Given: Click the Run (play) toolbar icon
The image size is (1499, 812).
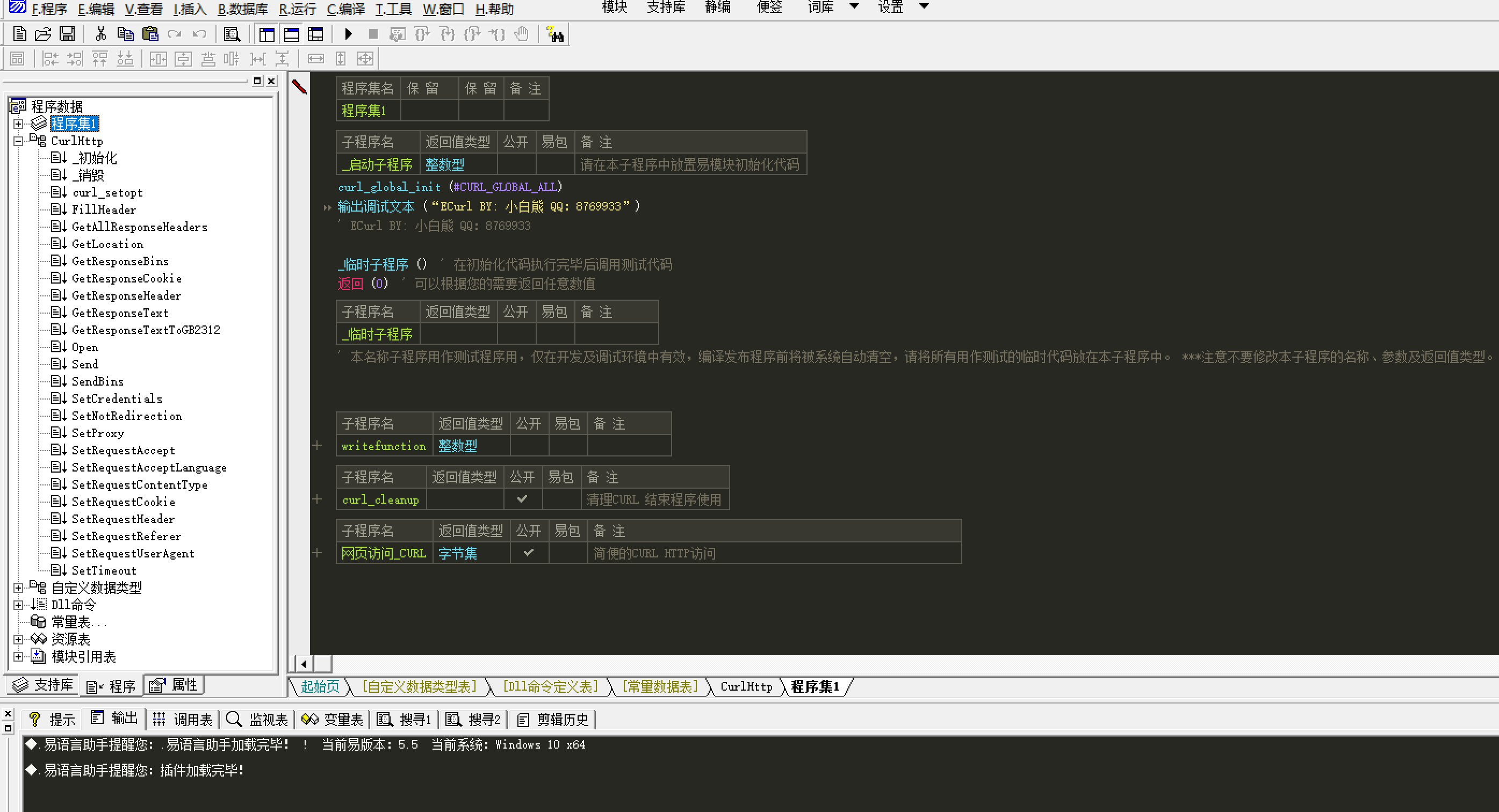Looking at the screenshot, I should (348, 34).
